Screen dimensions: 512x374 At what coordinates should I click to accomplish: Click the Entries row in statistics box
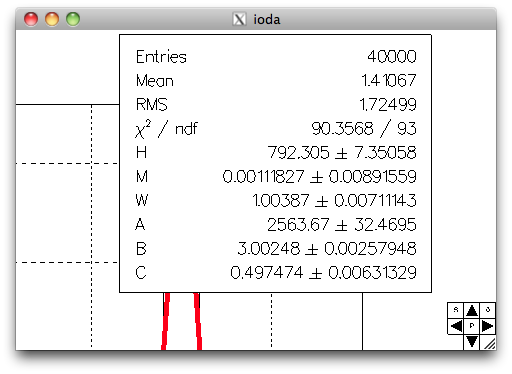coord(276,57)
